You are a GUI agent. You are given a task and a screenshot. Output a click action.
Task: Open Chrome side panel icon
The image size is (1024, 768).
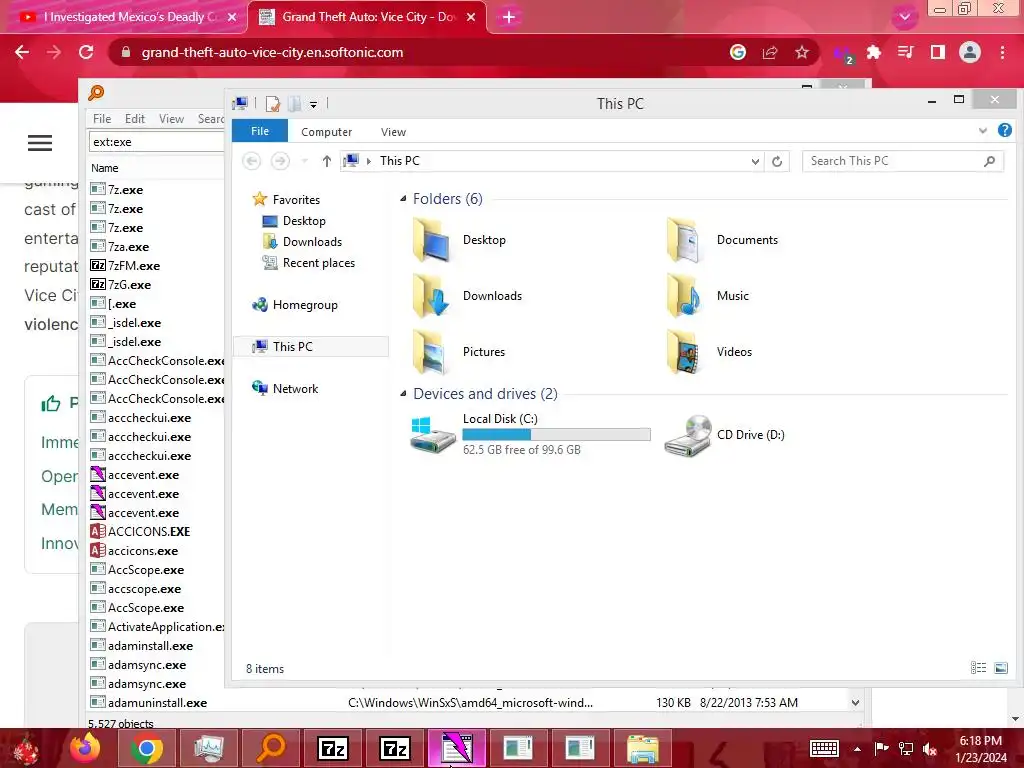click(x=938, y=52)
